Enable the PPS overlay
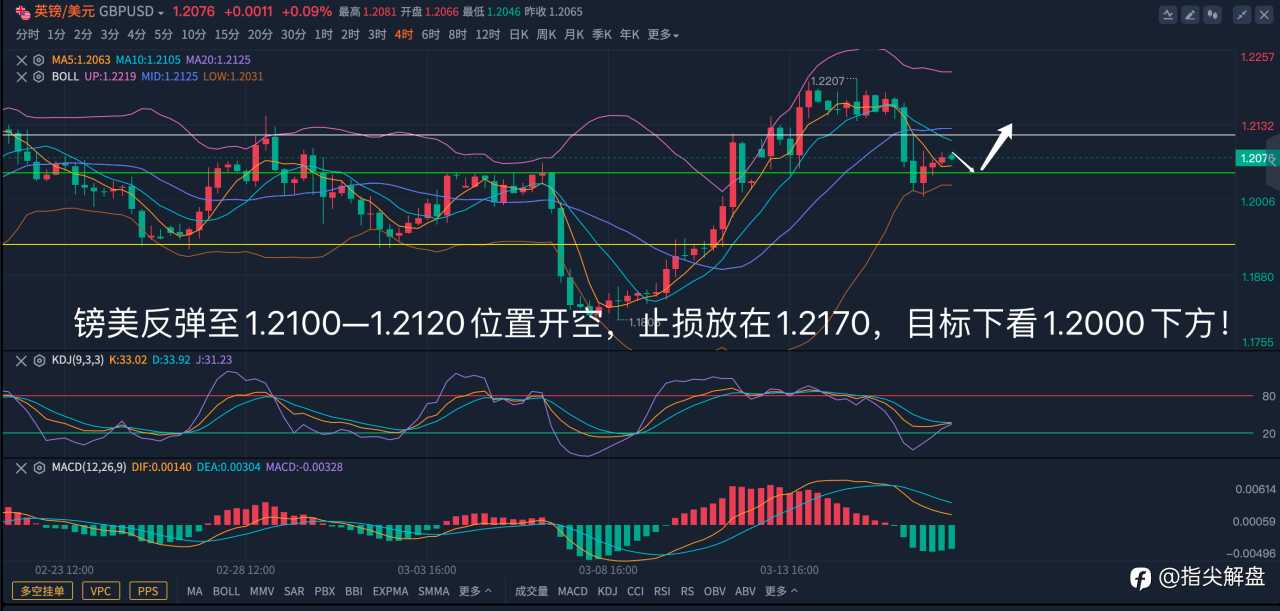Screen dimensions: 1280x611 [147, 591]
